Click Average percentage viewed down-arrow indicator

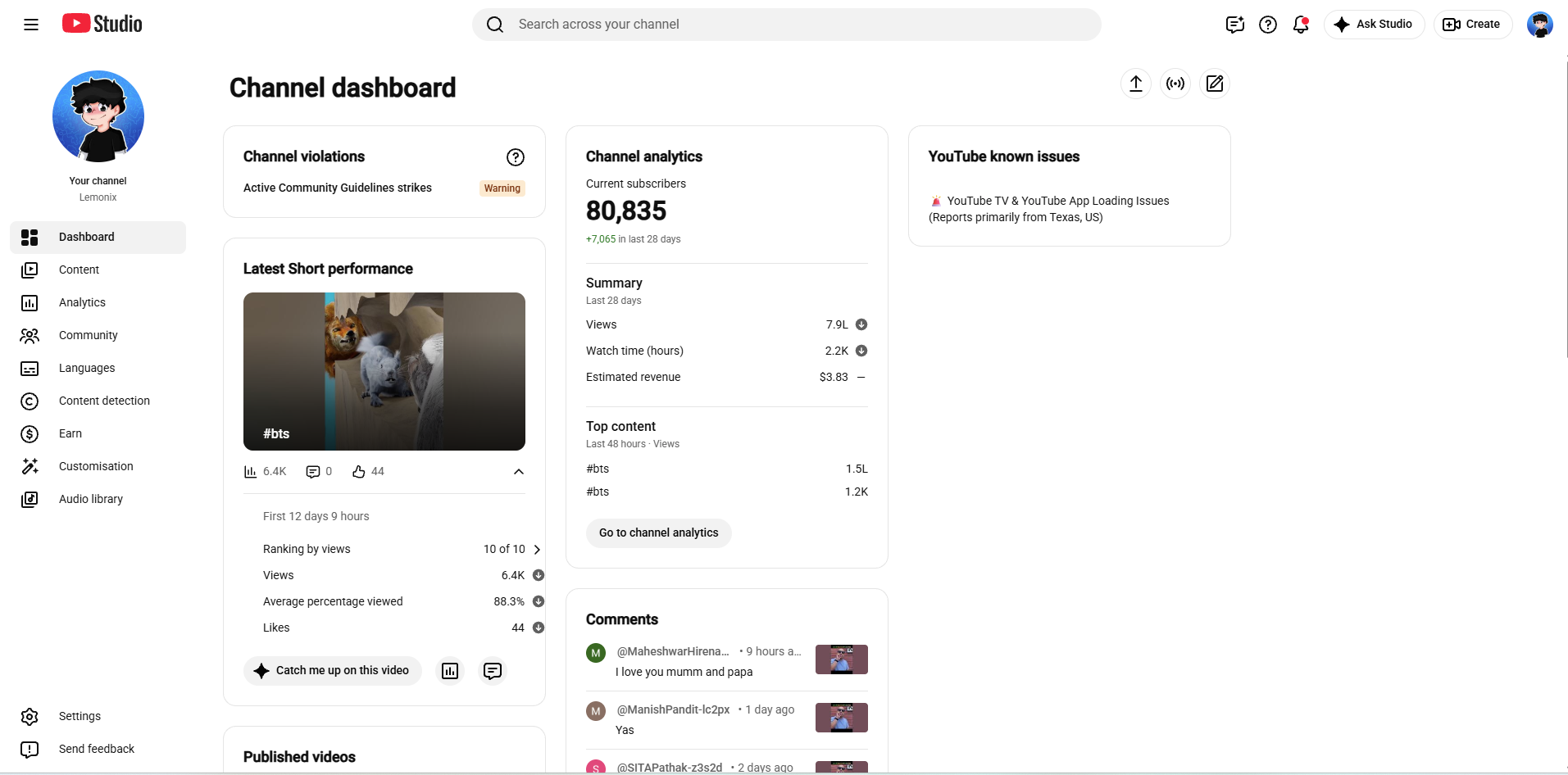point(539,601)
